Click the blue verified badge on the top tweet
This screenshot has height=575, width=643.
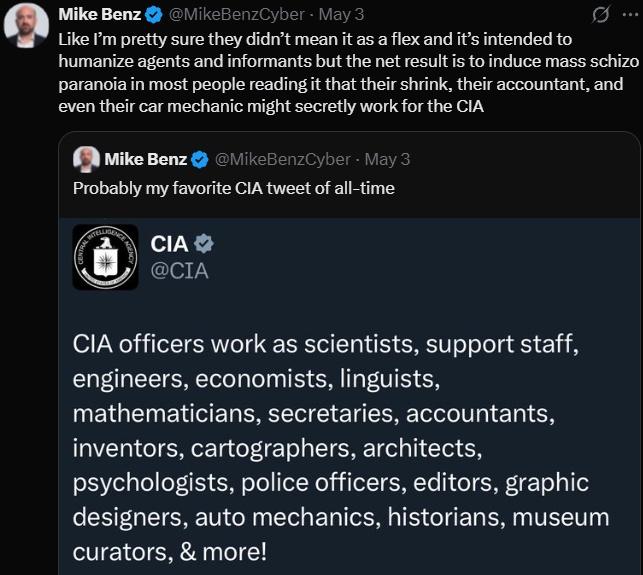pos(155,15)
